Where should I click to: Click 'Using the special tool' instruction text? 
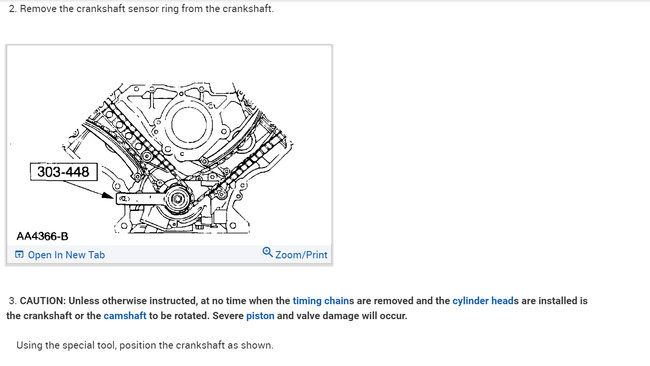pyautogui.click(x=145, y=345)
